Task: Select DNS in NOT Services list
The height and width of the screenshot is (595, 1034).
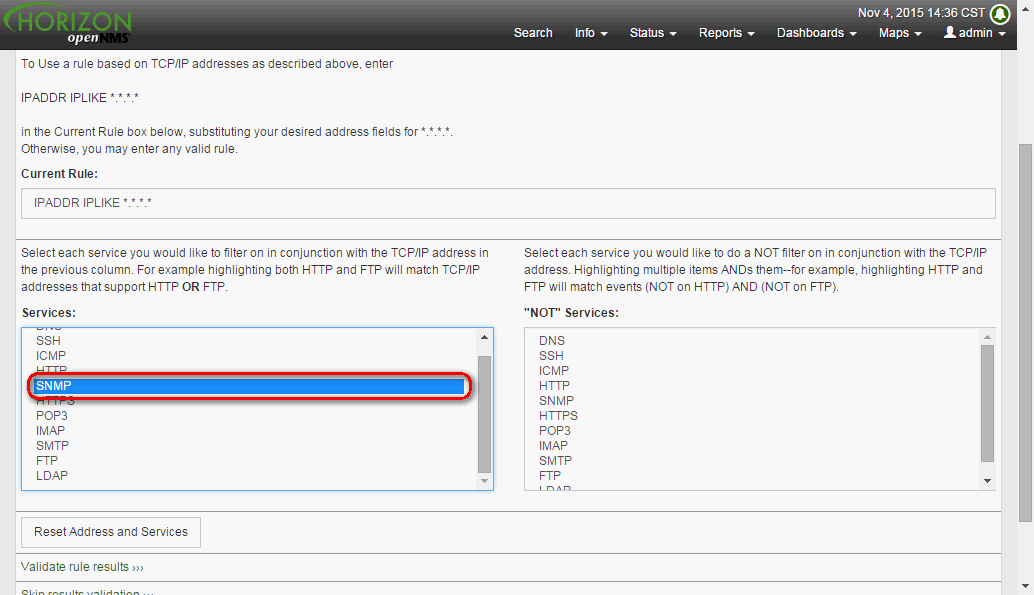Action: [x=551, y=341]
